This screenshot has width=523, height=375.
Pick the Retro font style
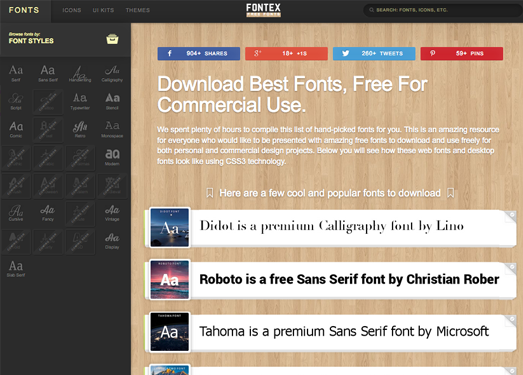[80, 129]
